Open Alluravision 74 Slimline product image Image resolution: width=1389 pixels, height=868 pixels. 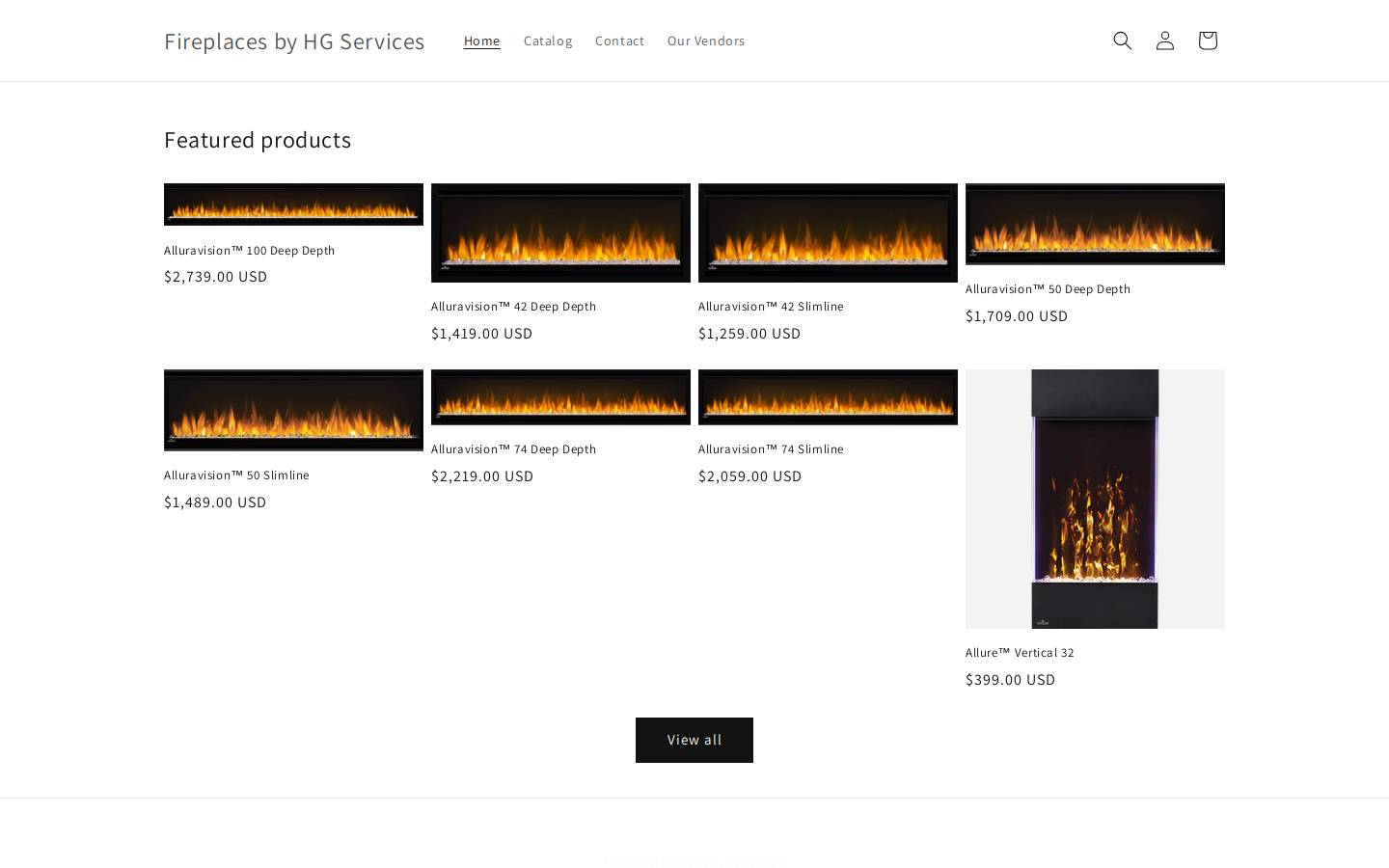[x=828, y=397]
